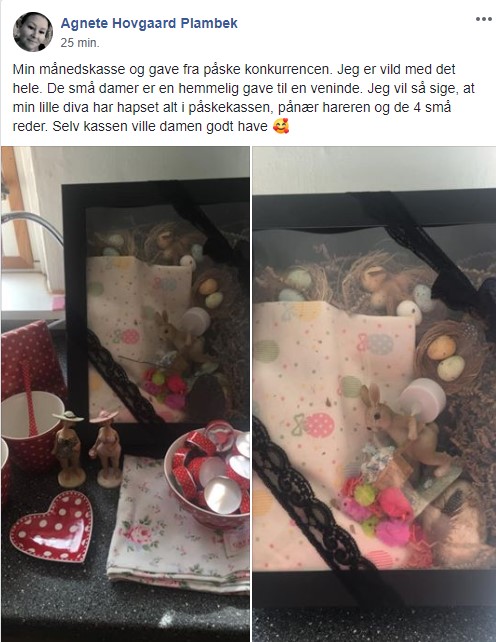Open the right close-up photo of the Easter box
Image resolution: width=496 pixels, height=642 pixels.
tap(374, 394)
